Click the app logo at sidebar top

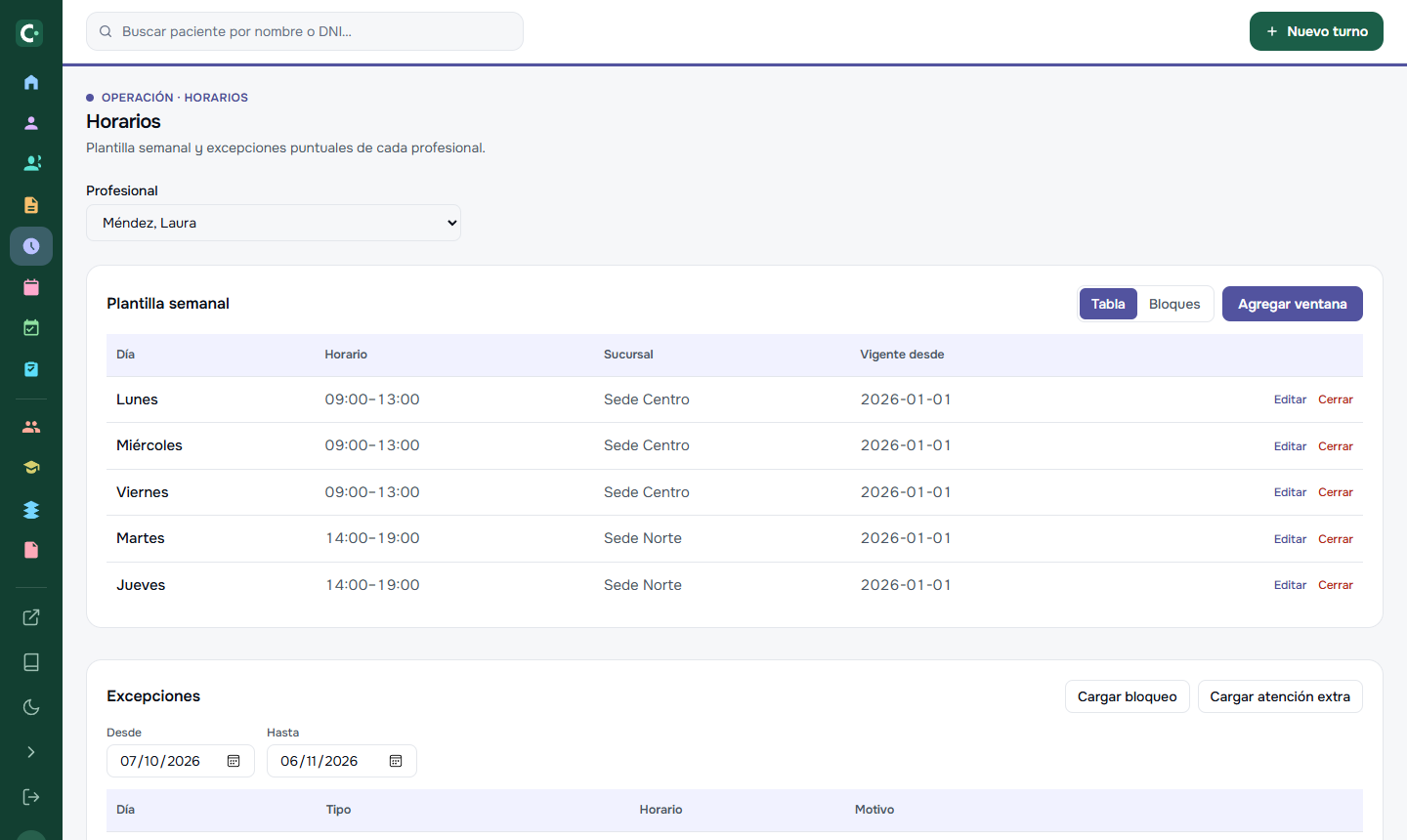pos(29,33)
